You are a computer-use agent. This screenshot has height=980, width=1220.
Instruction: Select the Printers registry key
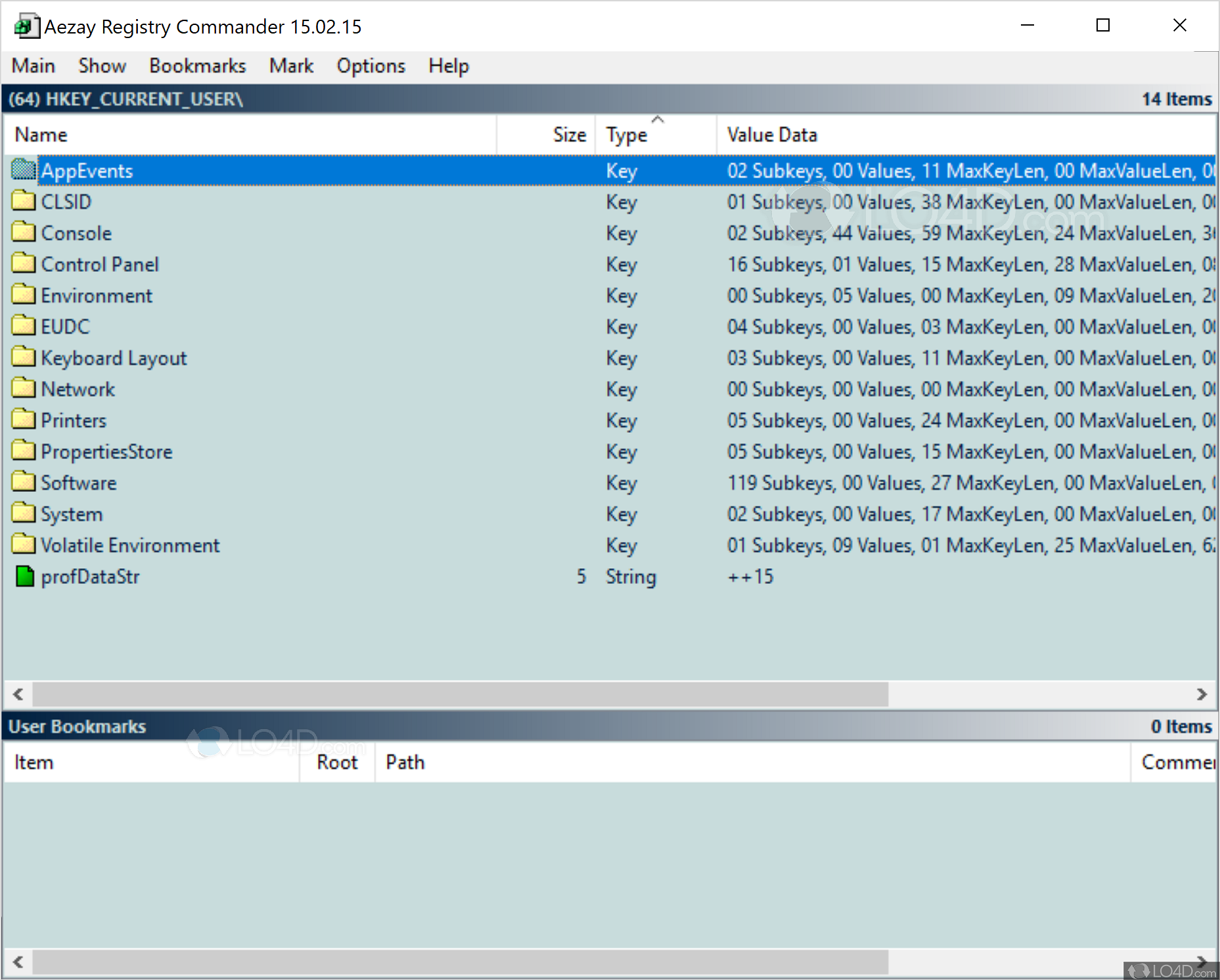pos(73,419)
